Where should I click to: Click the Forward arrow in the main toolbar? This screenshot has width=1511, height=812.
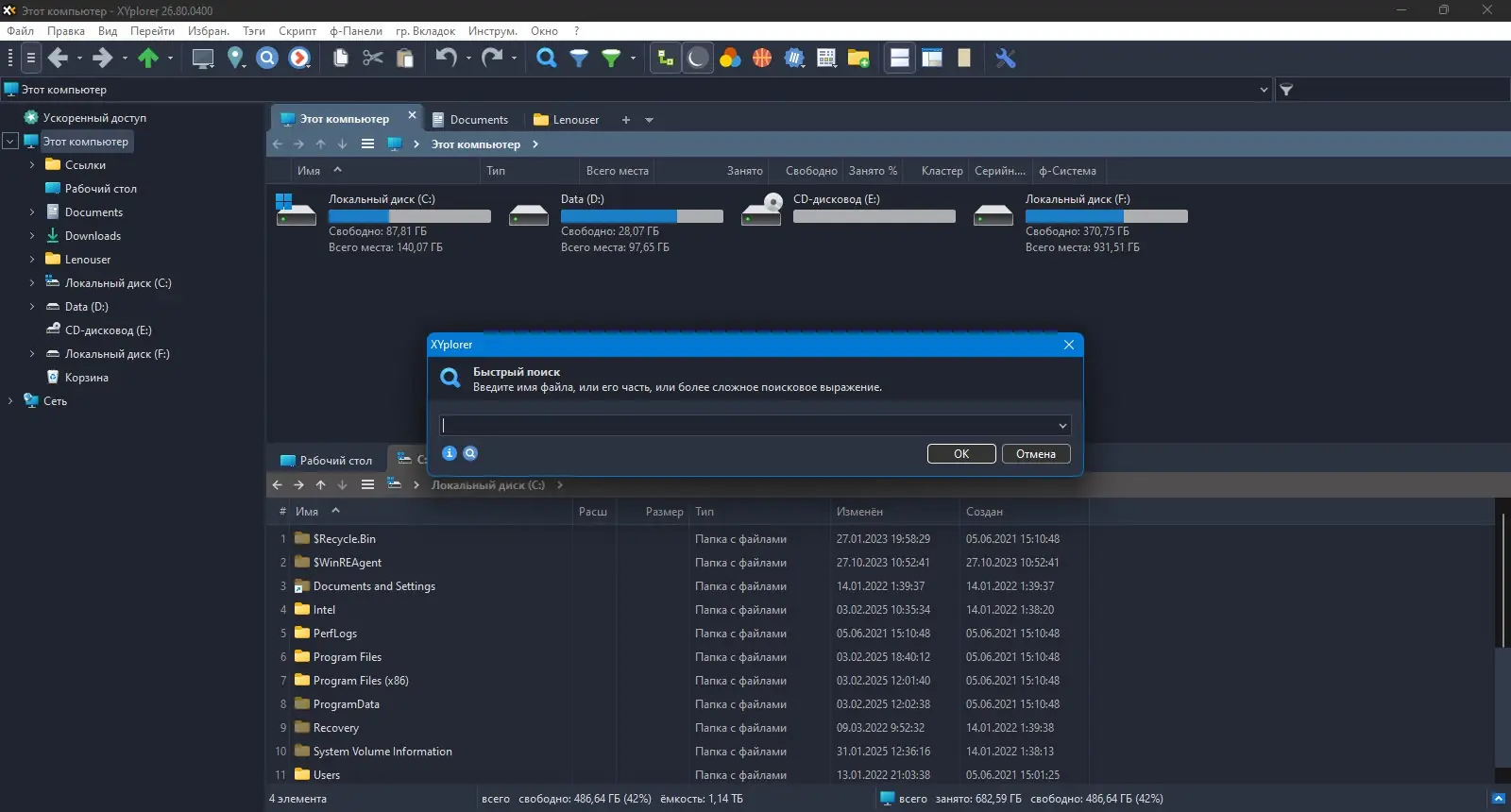pos(102,59)
